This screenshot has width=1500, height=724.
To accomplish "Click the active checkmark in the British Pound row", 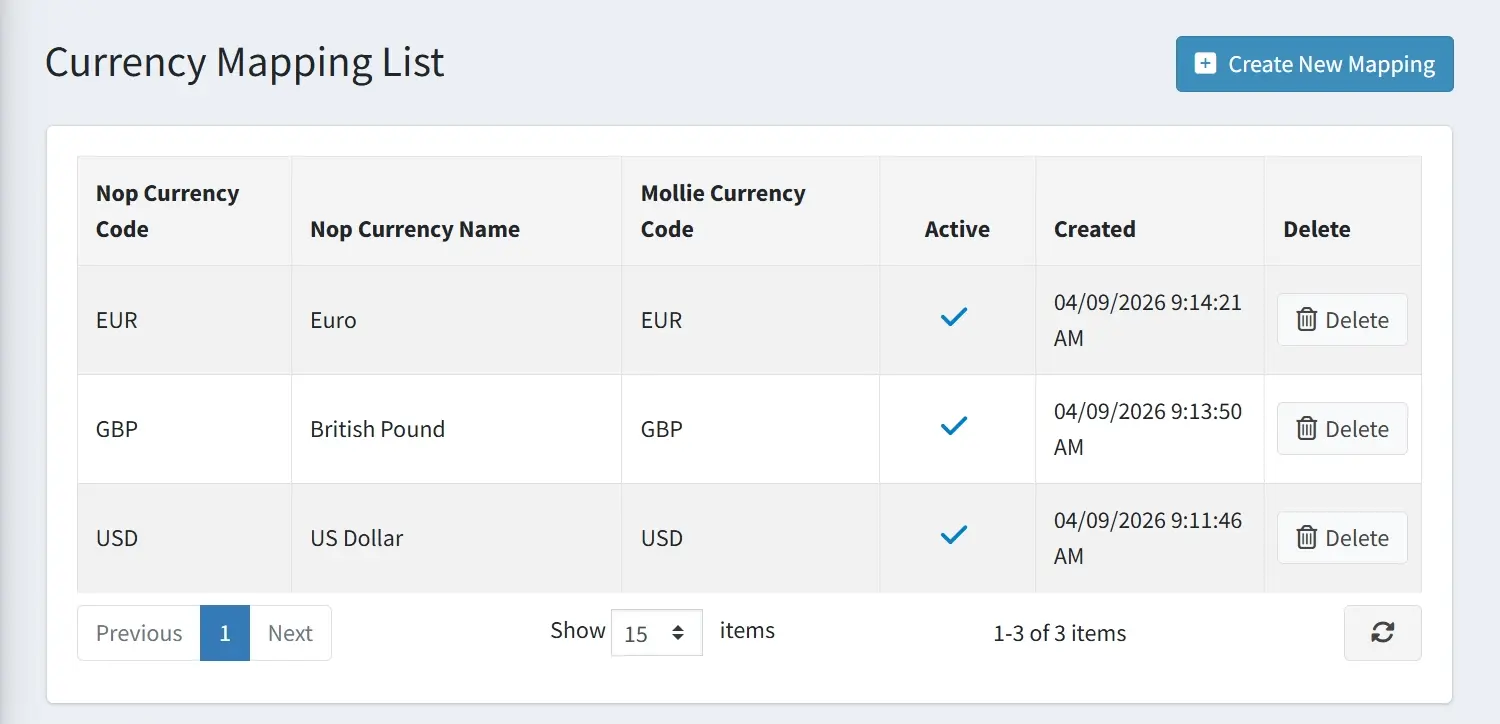I will (954, 427).
